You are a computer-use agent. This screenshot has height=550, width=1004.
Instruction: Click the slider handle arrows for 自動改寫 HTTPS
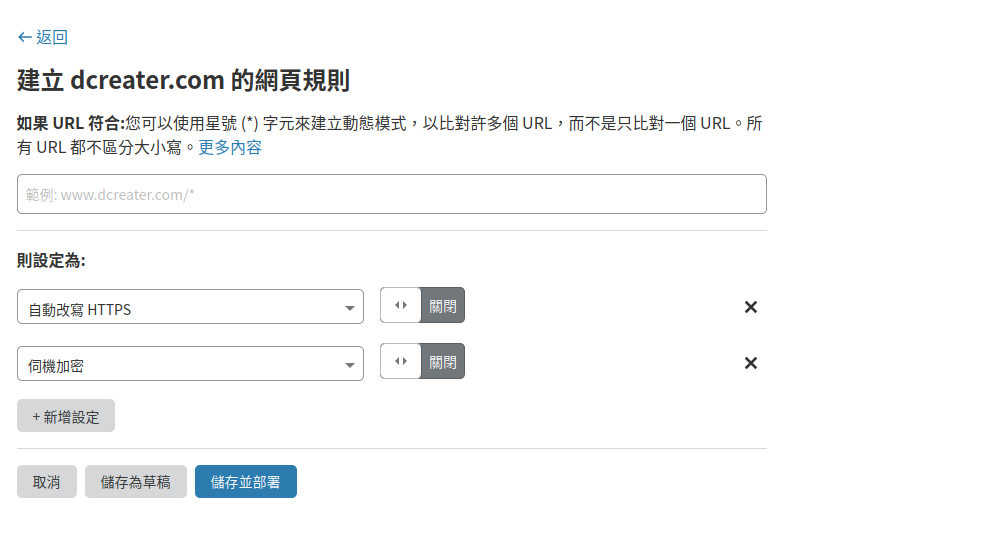(401, 306)
